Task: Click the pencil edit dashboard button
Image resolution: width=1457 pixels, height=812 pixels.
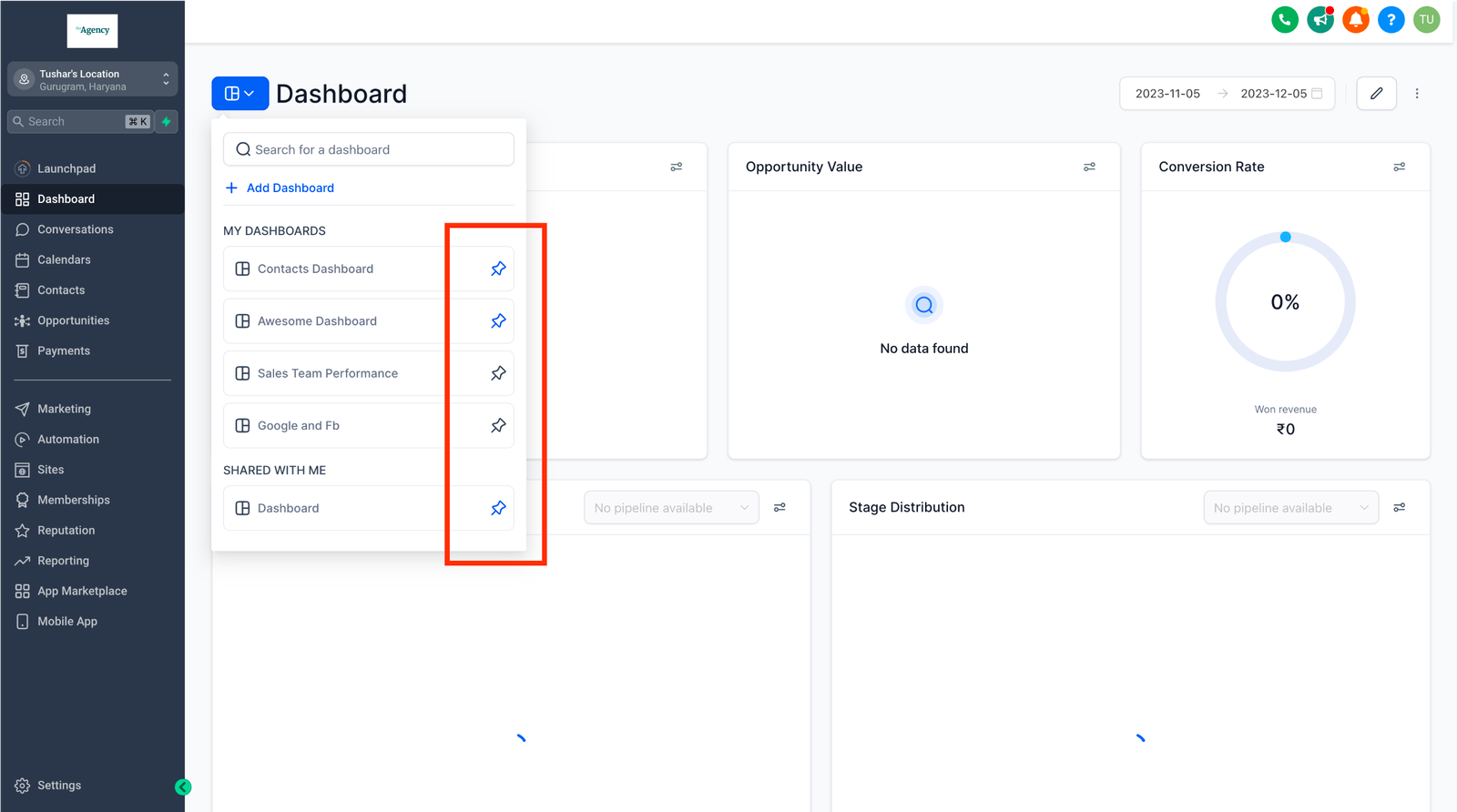Action: pos(1376,94)
